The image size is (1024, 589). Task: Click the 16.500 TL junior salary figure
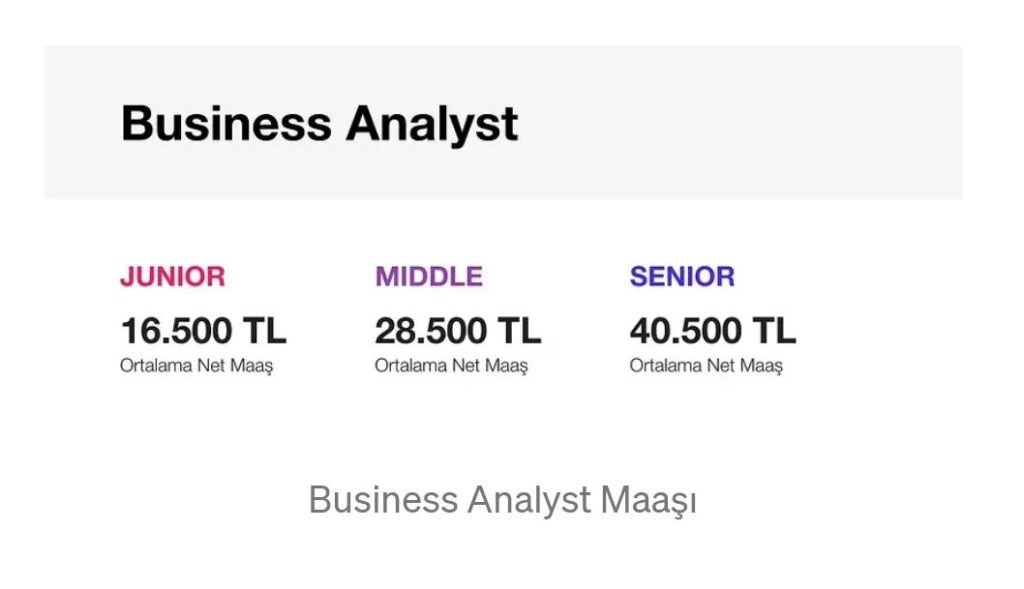tap(203, 330)
